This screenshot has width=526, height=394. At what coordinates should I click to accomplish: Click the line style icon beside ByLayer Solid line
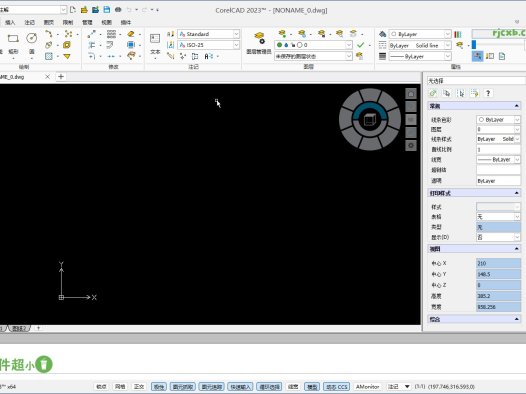coord(382,45)
